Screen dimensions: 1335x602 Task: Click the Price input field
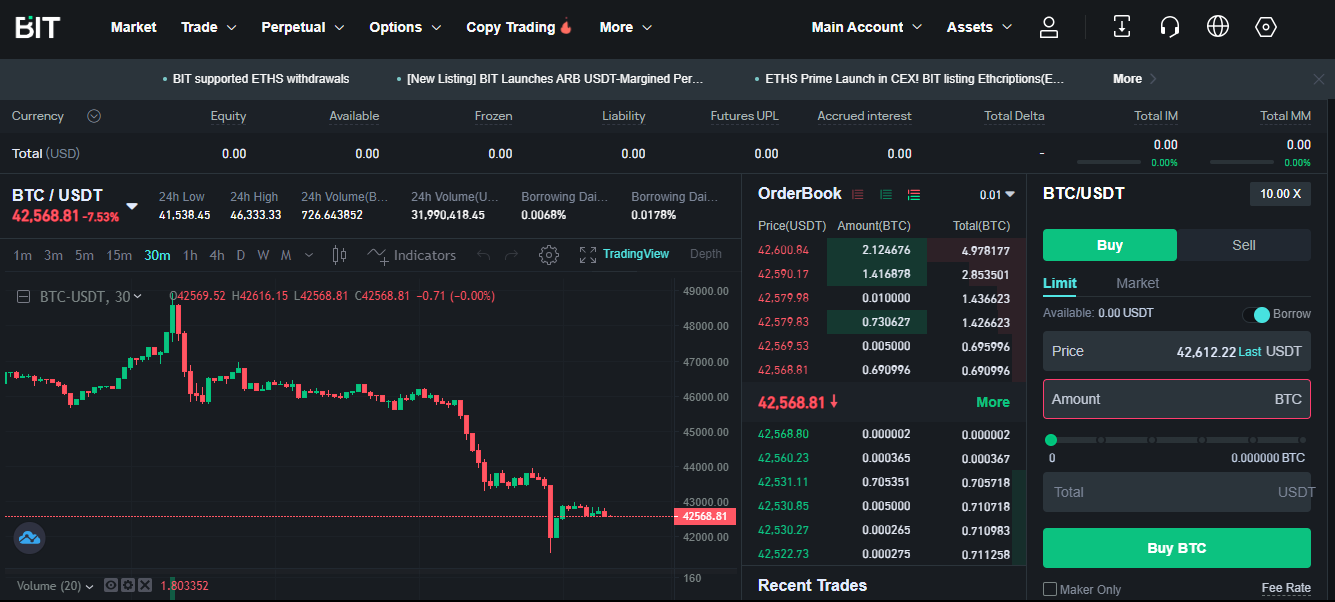(x=1177, y=351)
